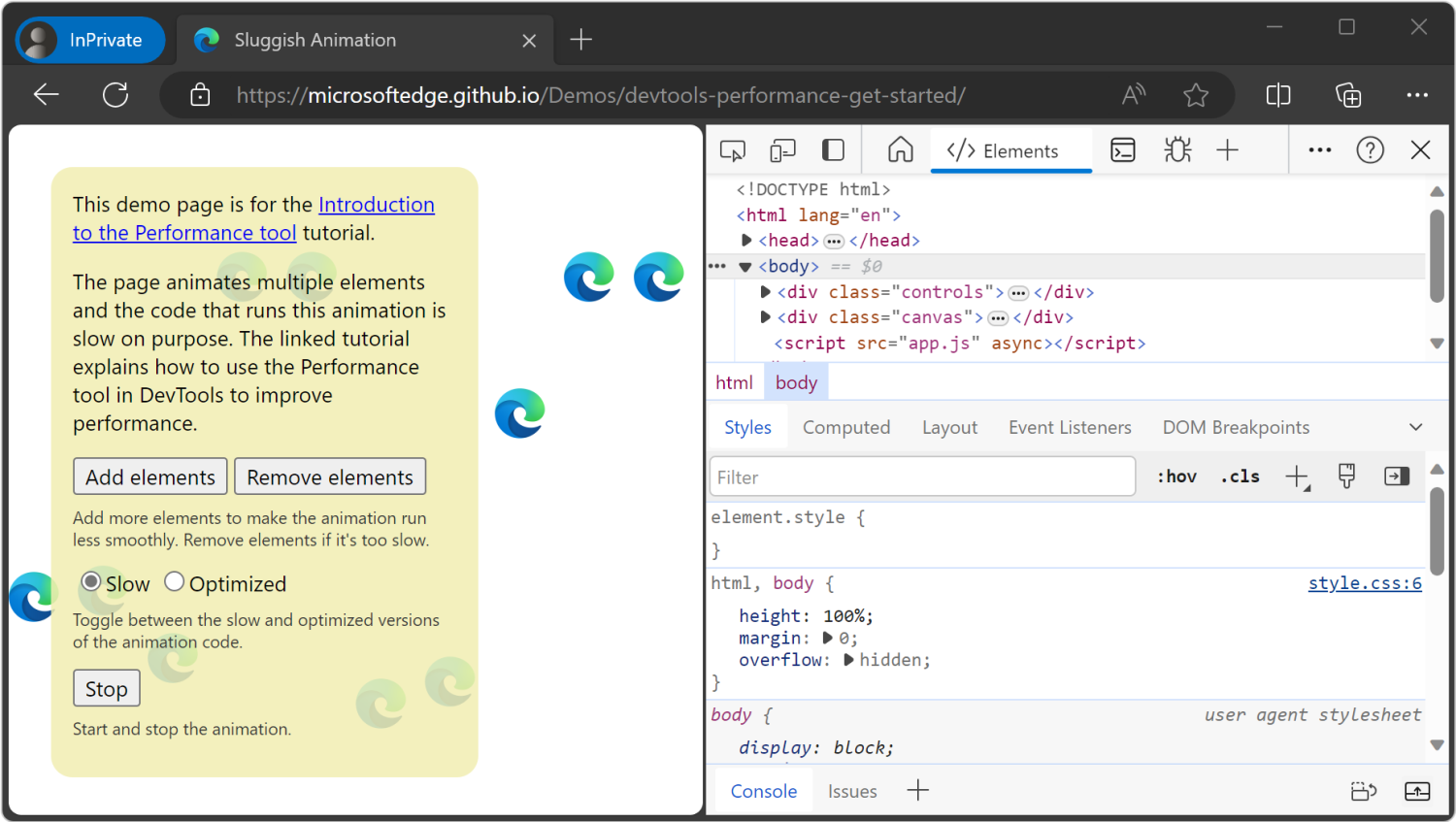Expand the margin shorthand property
This screenshot has height=822, width=1456.
[x=828, y=639]
